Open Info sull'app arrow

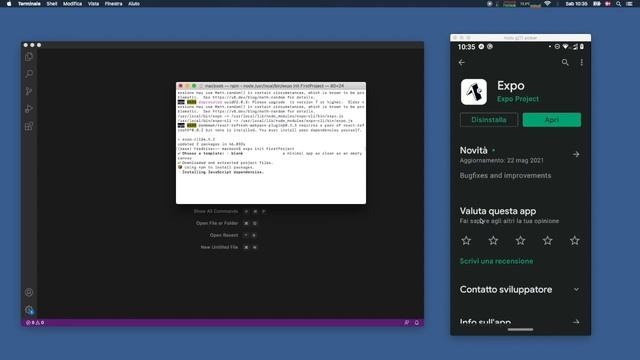[x=576, y=322]
